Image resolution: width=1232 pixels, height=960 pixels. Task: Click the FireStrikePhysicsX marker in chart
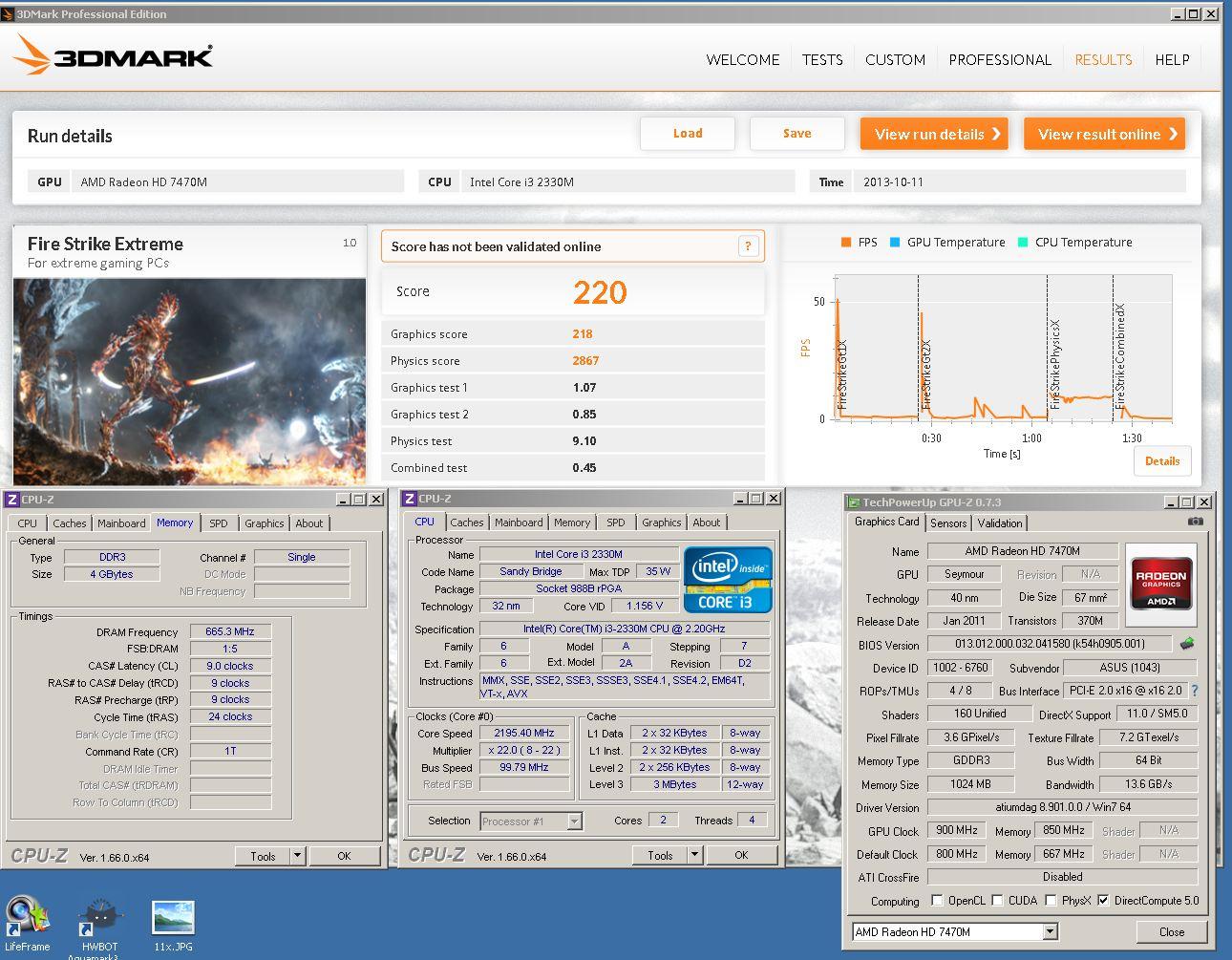1055,363
